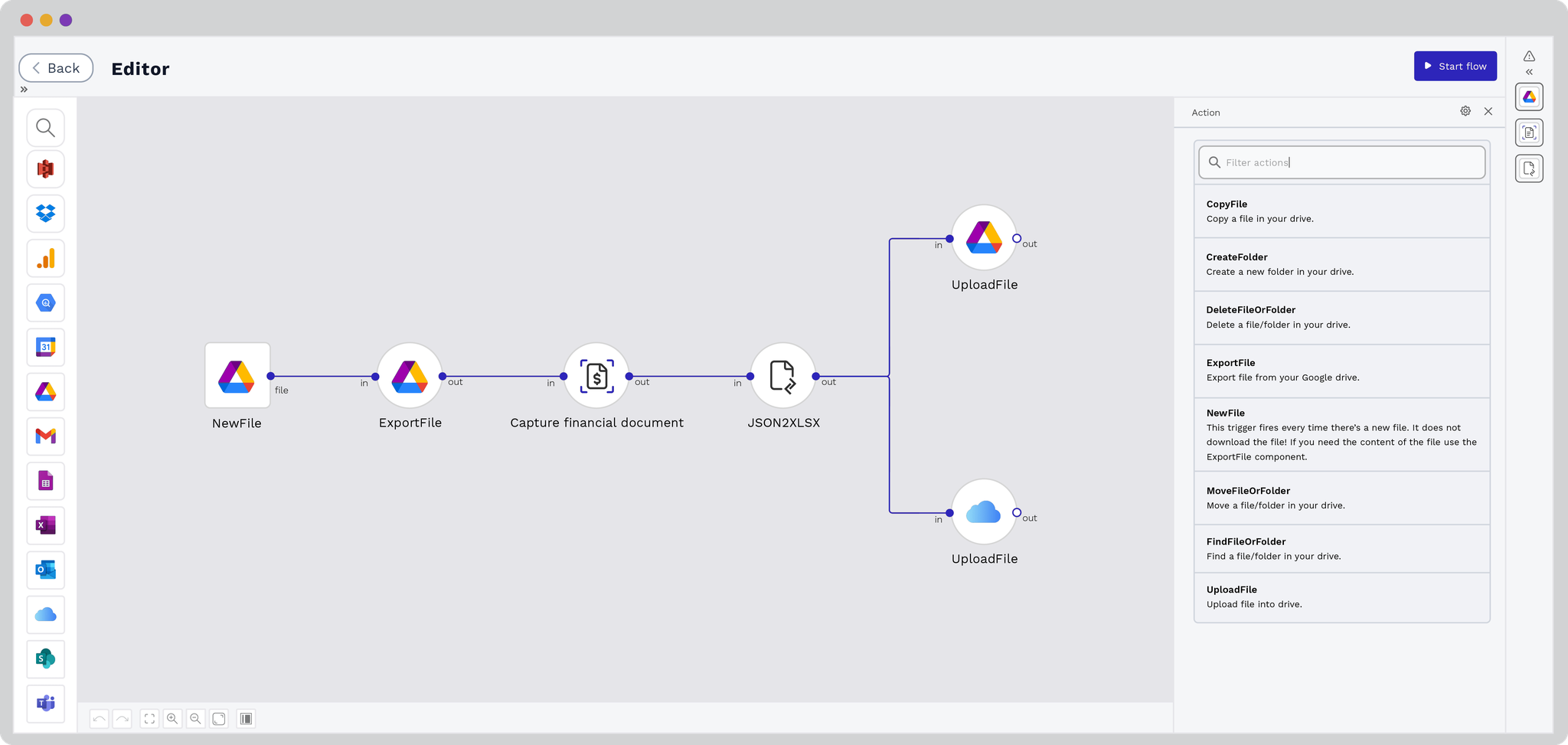The width and height of the screenshot is (1568, 745).
Task: Select the Capture financial document node
Action: click(x=596, y=376)
